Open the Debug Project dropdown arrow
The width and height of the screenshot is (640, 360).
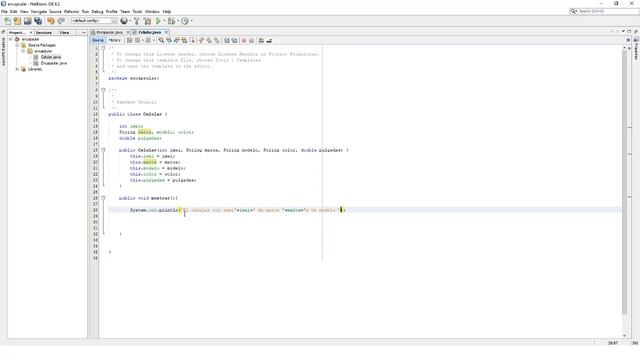(x=178, y=21)
